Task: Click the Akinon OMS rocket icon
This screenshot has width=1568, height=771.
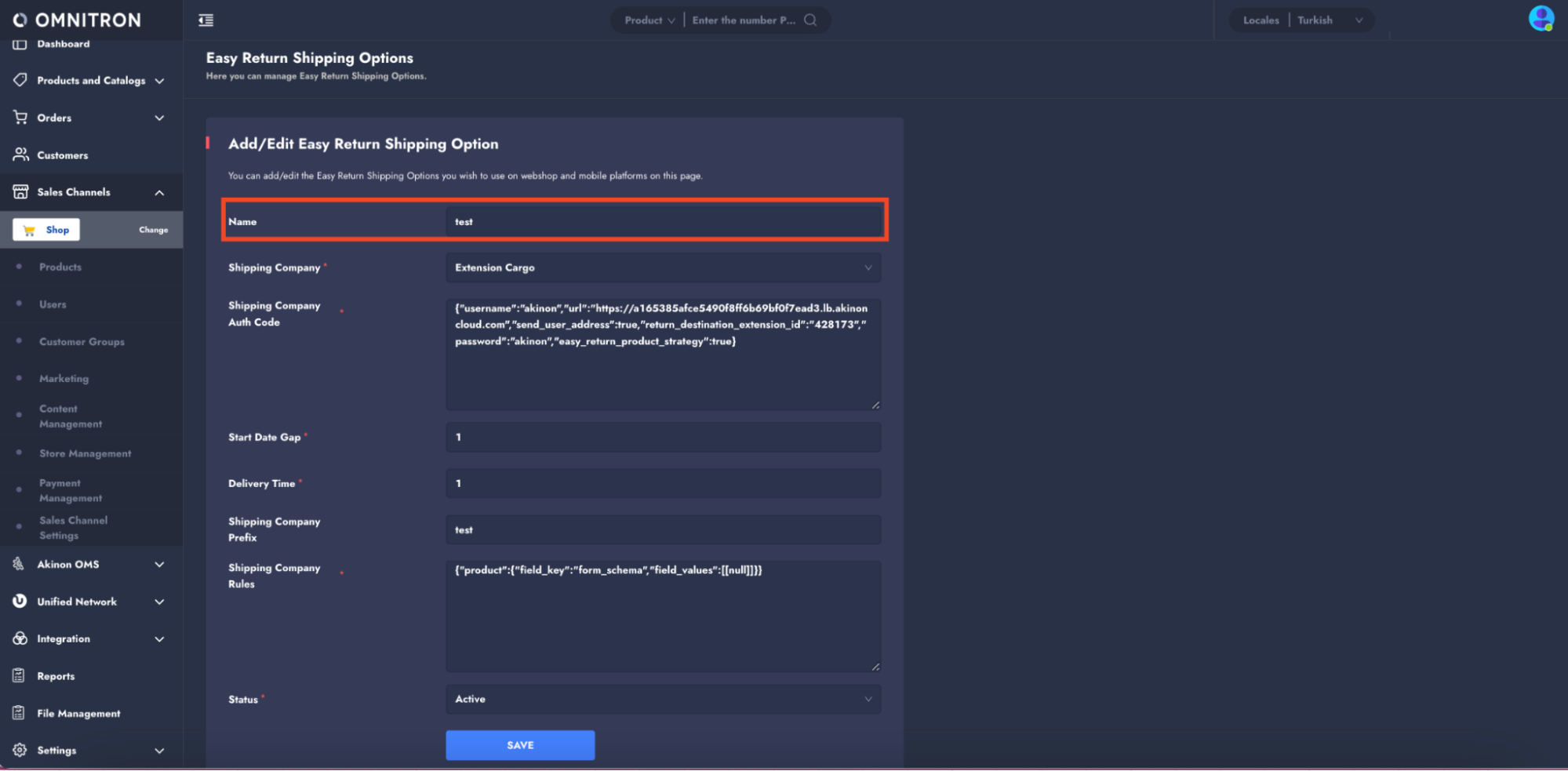Action: tap(19, 564)
